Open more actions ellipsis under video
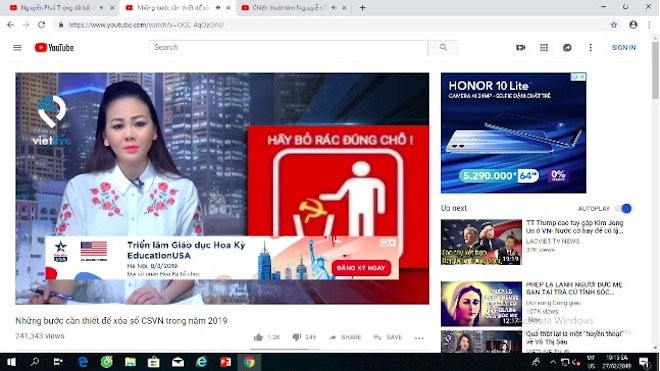This screenshot has width=660, height=371. click(419, 338)
